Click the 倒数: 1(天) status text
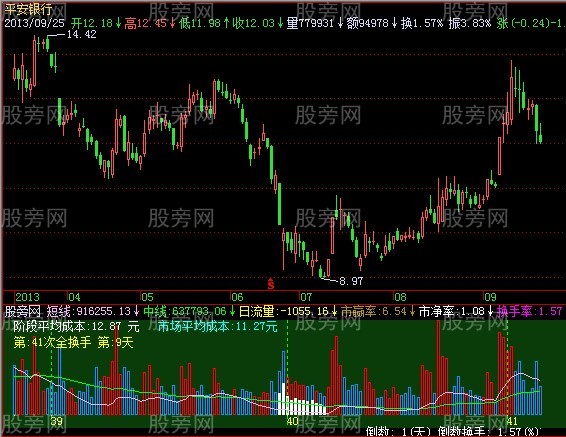The image size is (566, 437). [x=399, y=431]
